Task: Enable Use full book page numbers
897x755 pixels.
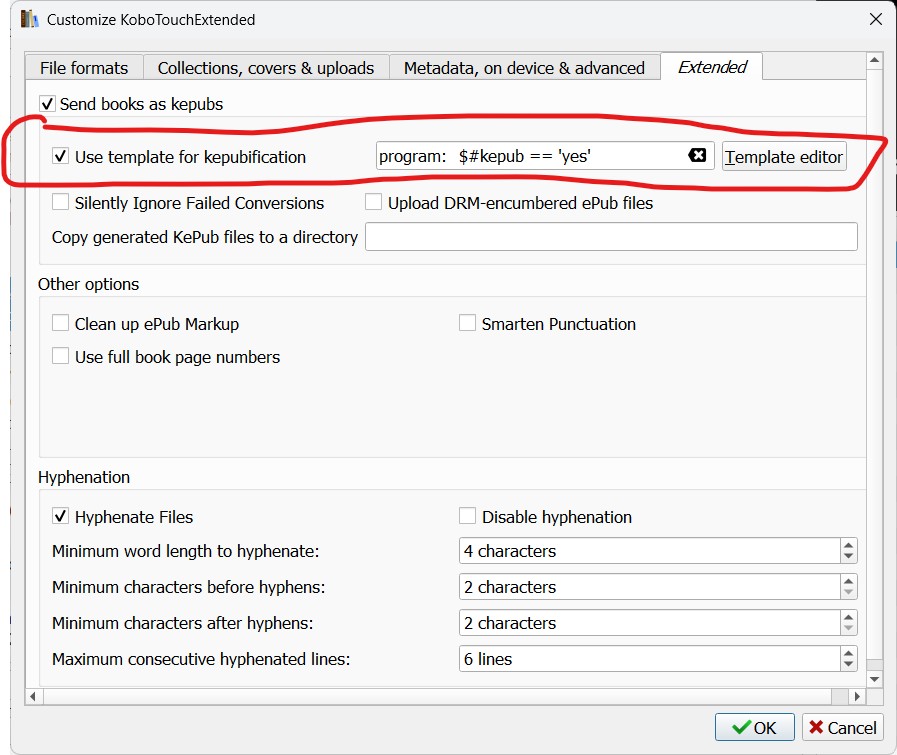Action: pos(61,356)
